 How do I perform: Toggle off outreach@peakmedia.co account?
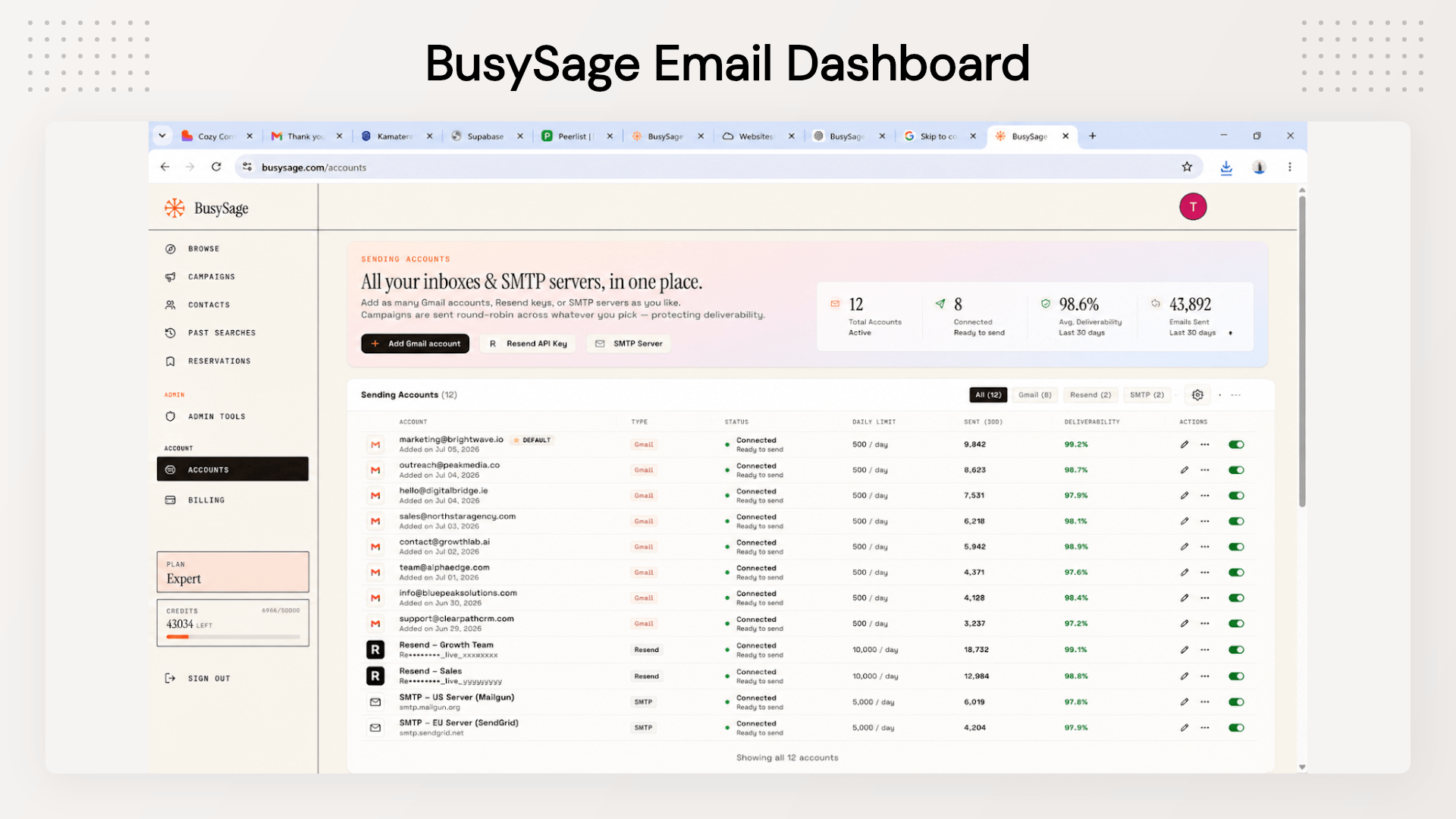pyautogui.click(x=1236, y=470)
